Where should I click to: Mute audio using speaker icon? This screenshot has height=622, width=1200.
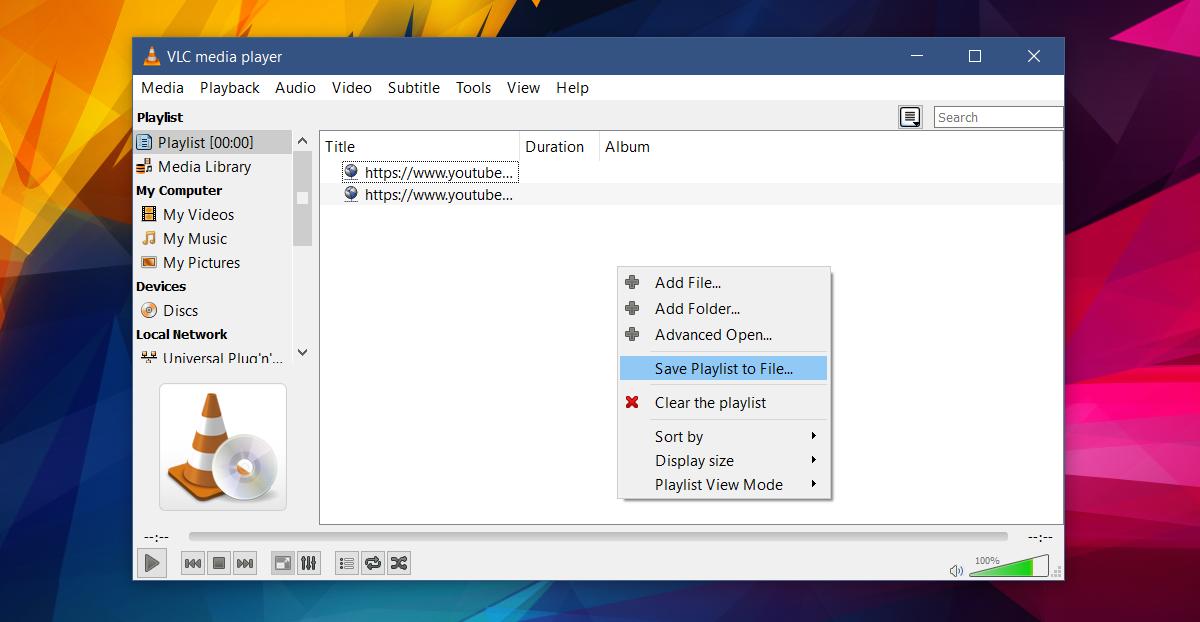point(956,570)
